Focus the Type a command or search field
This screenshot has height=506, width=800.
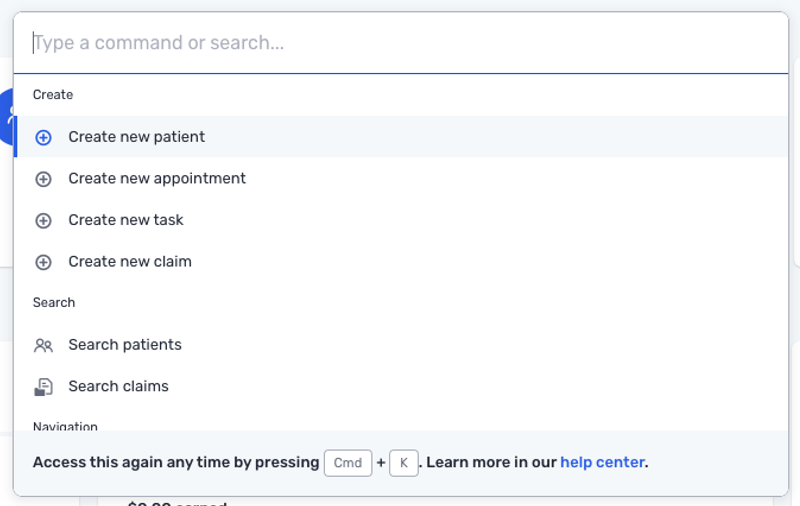click(400, 43)
